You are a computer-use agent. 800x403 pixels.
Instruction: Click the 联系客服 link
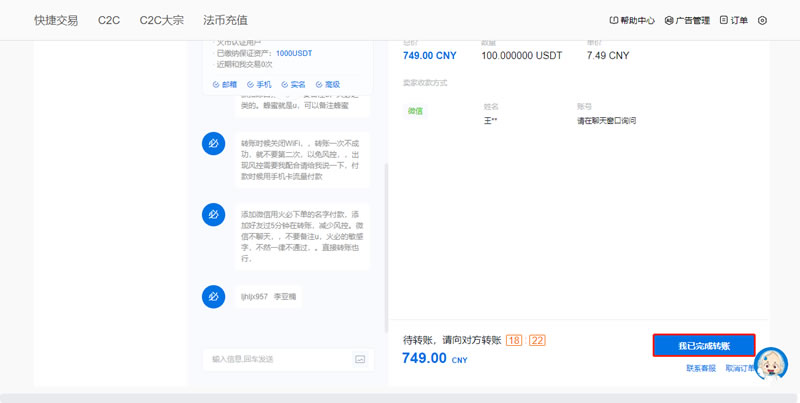[700, 368]
